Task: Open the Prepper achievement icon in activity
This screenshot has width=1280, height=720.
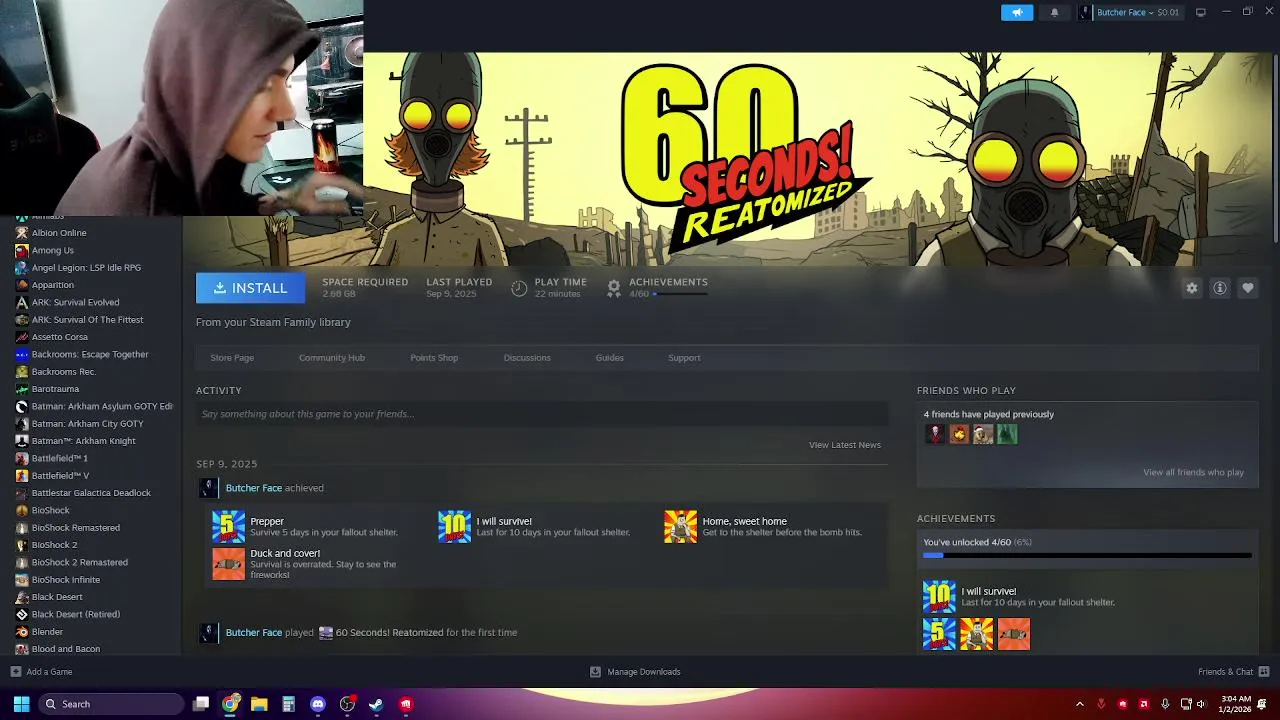Action: point(228,527)
